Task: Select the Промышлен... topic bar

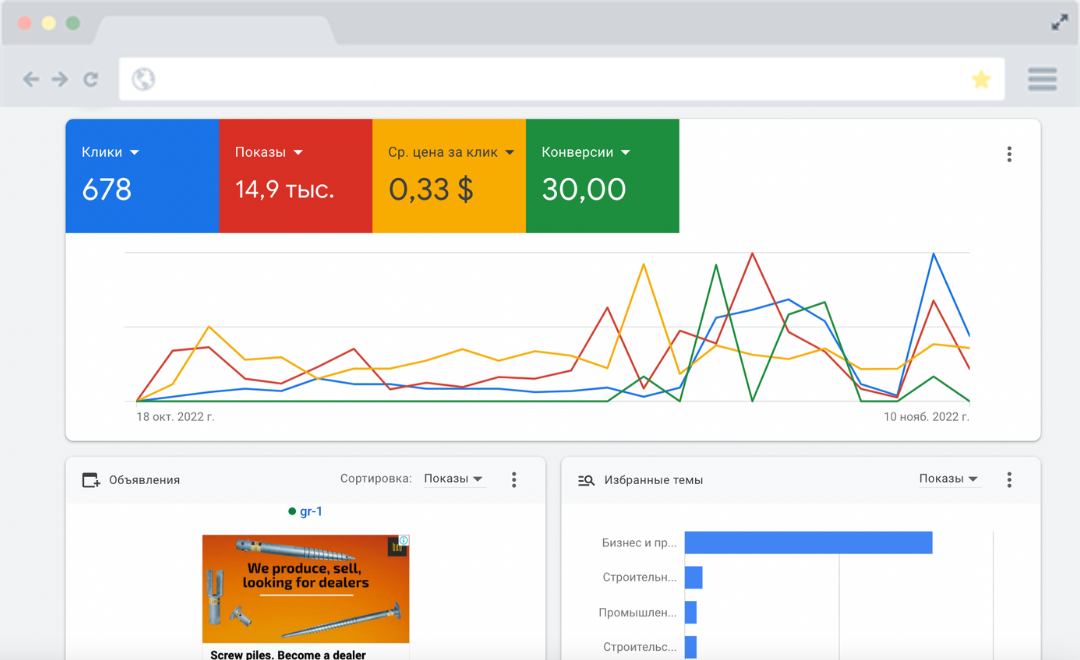Action: click(691, 612)
